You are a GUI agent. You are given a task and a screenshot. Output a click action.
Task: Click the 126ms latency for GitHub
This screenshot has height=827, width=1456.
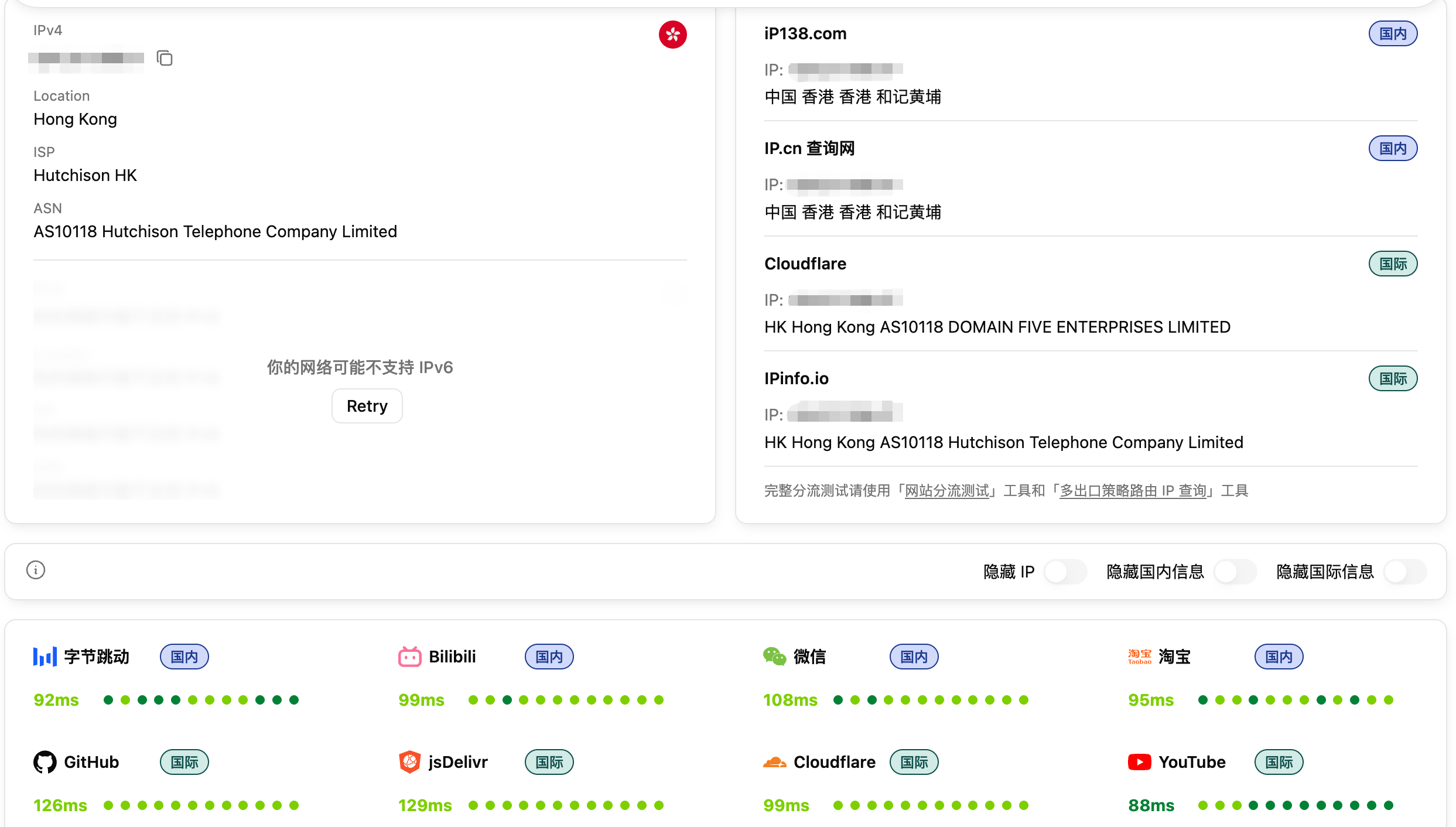pos(60,805)
